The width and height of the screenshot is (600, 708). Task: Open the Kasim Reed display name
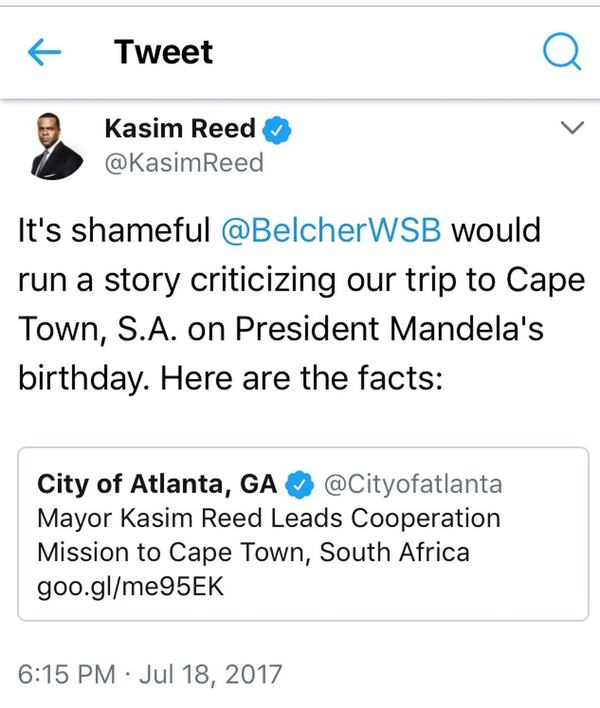[x=180, y=129]
